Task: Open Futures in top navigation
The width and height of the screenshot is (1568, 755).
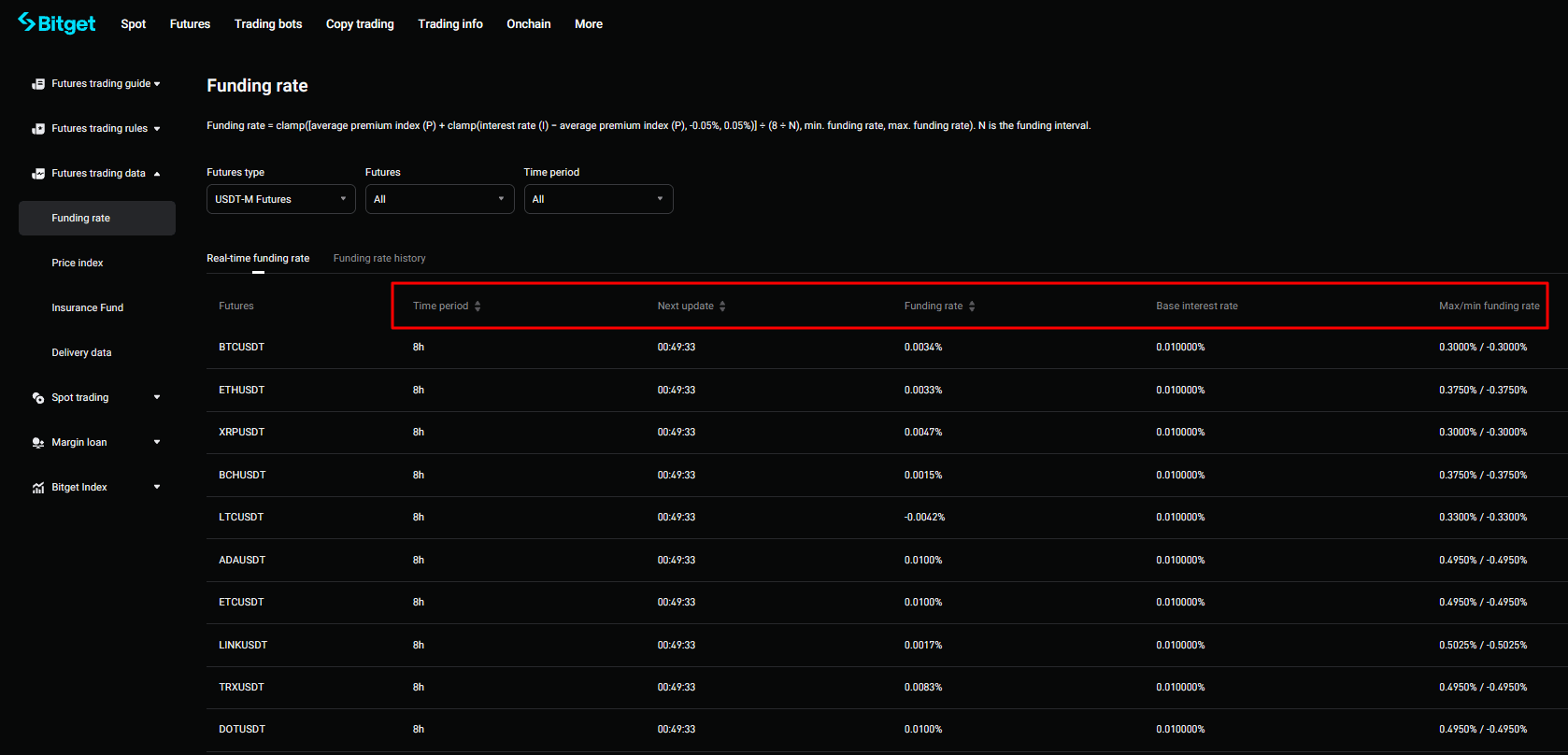Action: (x=190, y=24)
